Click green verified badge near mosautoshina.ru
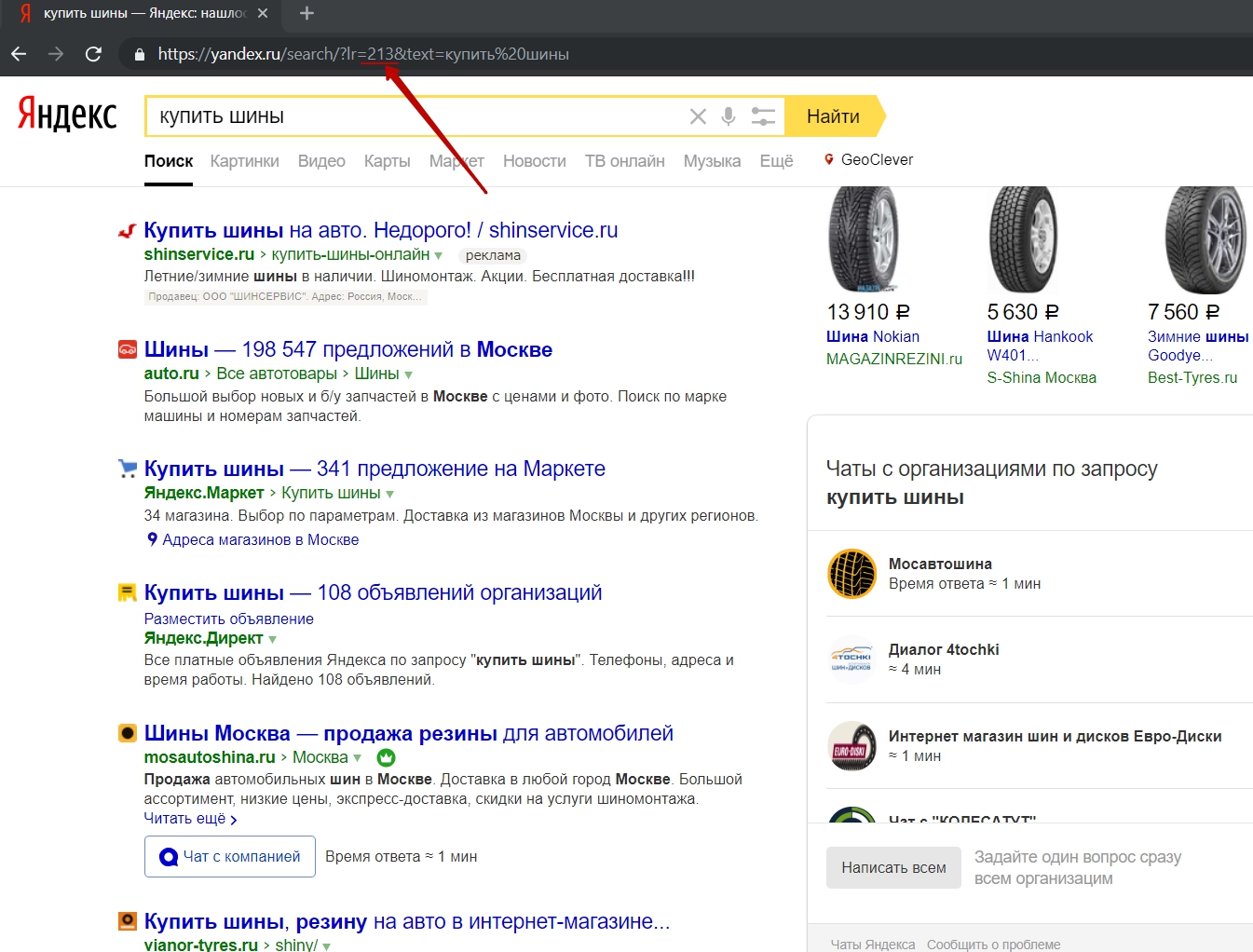This screenshot has height=952, width=1253. point(386,757)
